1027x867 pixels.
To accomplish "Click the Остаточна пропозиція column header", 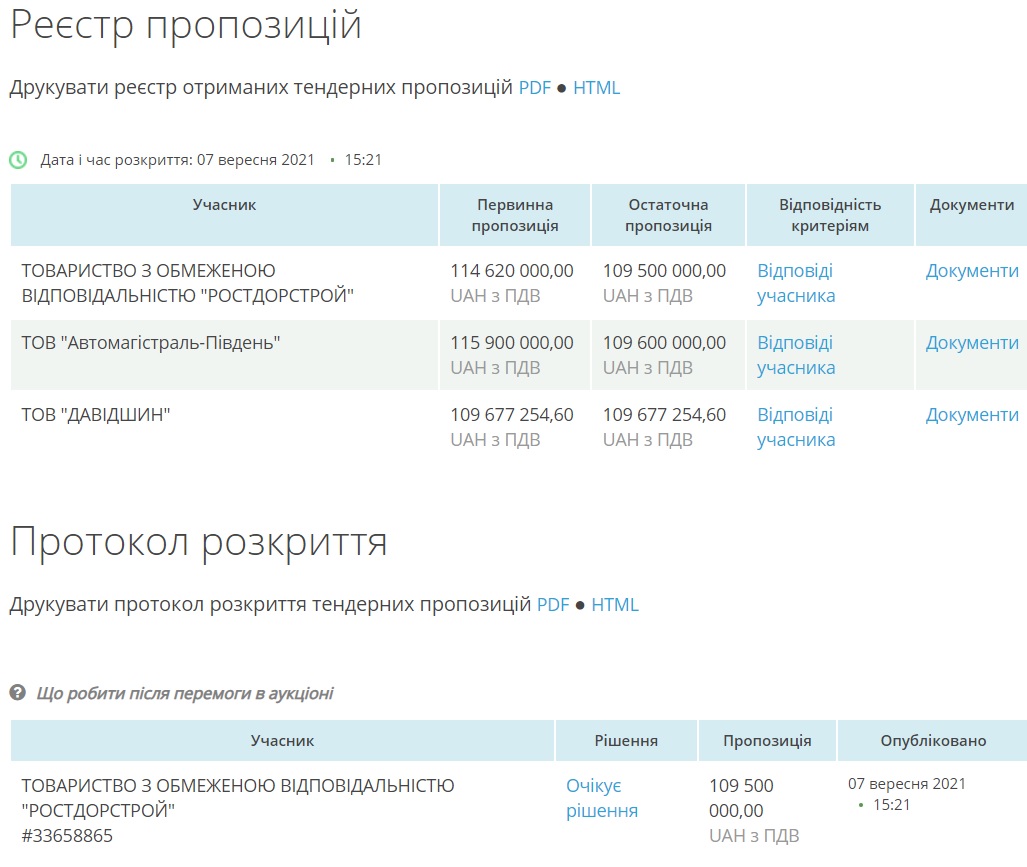I will point(668,215).
